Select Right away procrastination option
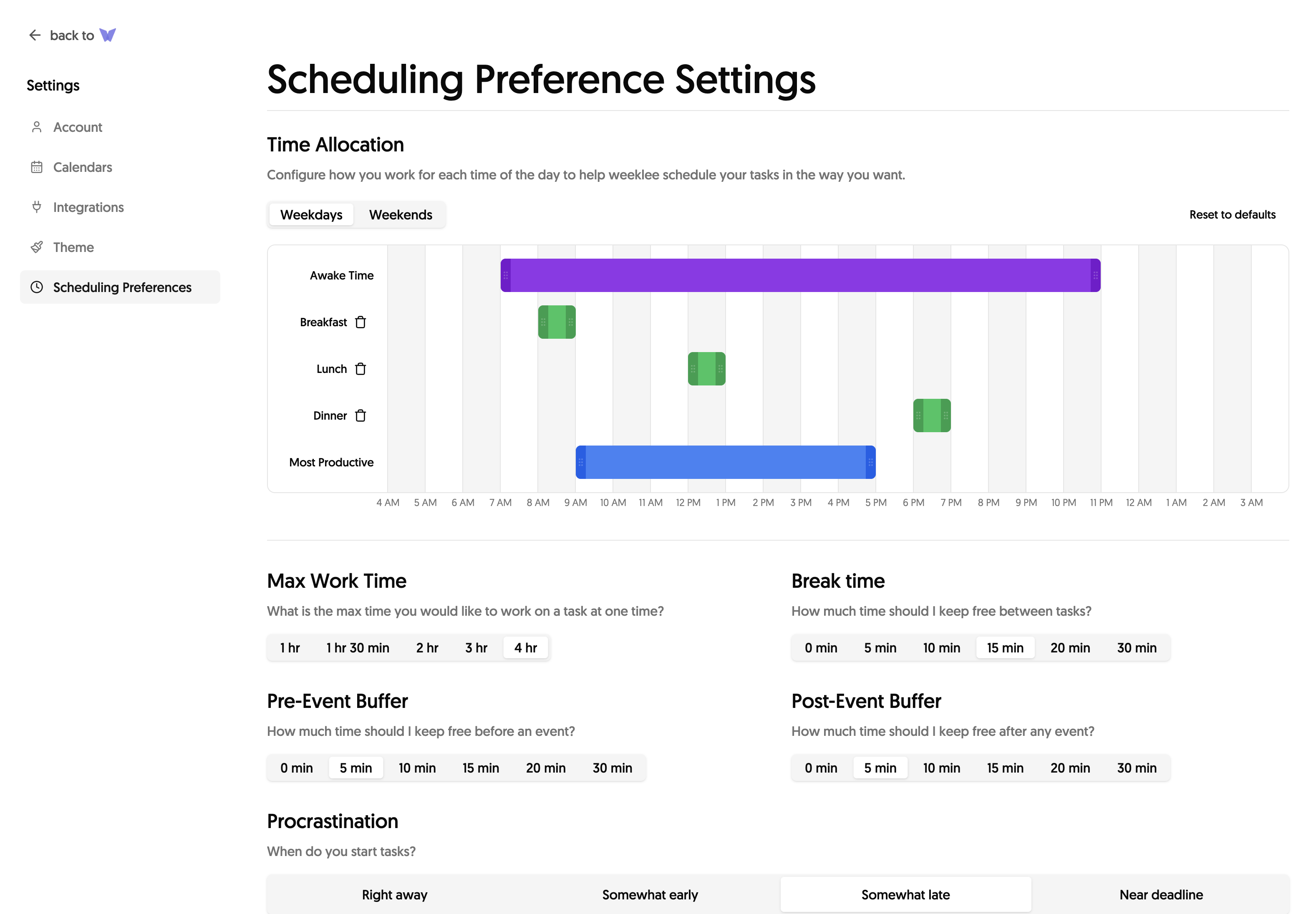The height and width of the screenshot is (914, 1316). 395,894
